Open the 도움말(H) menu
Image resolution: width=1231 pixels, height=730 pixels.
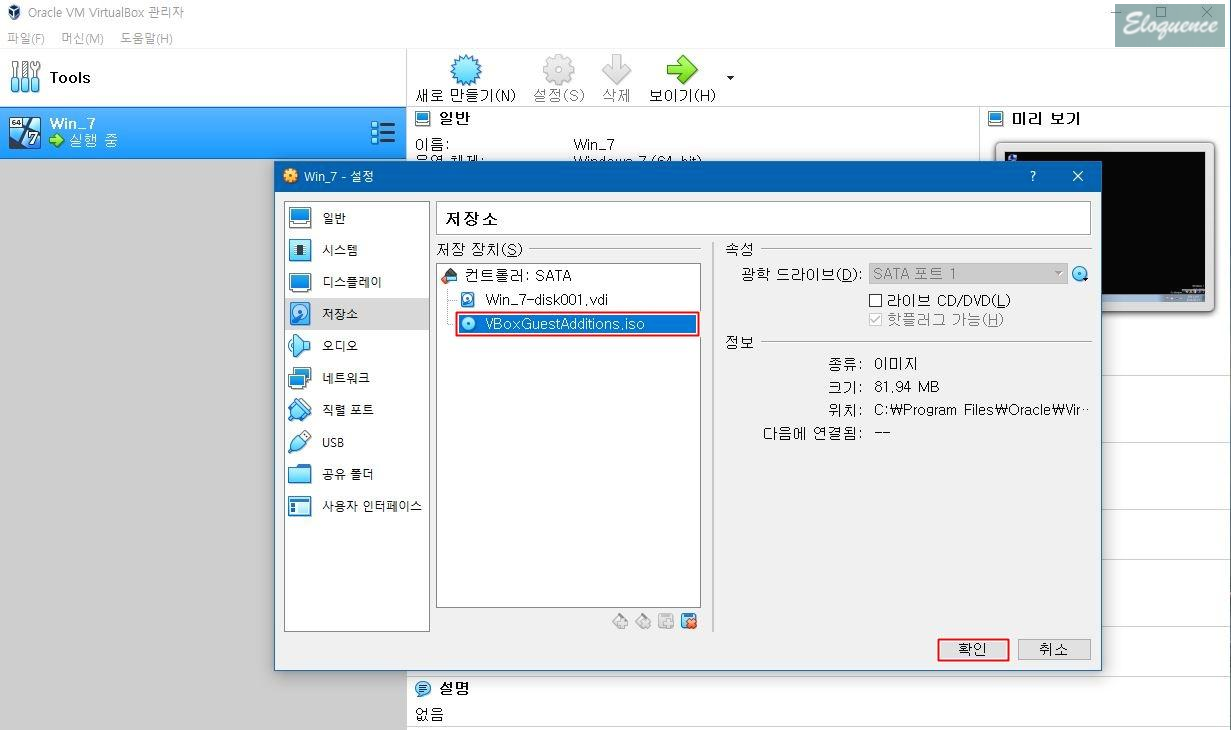tap(146, 38)
